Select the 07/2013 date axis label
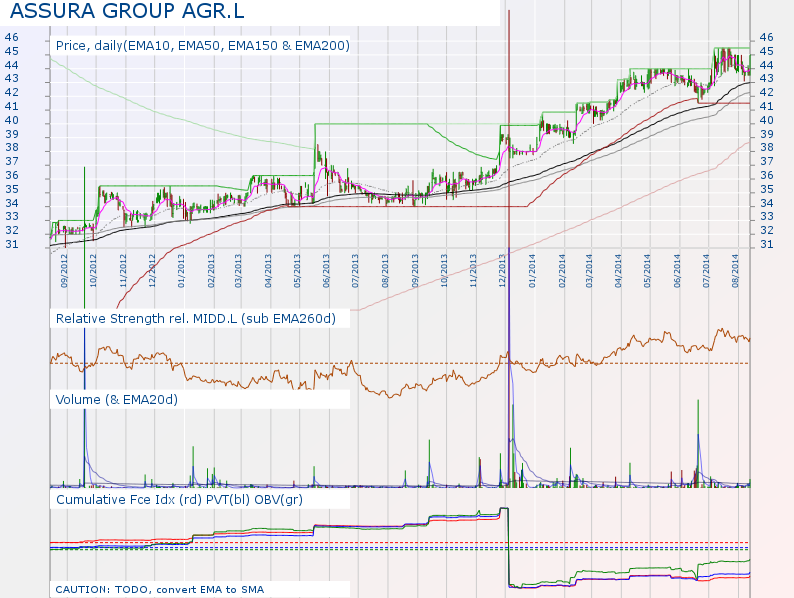Viewport: 794px width, 598px height. (355, 271)
